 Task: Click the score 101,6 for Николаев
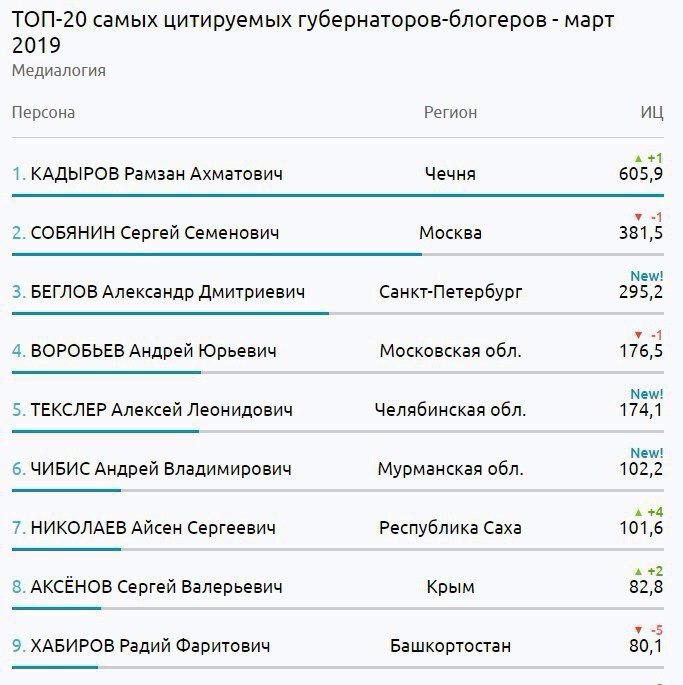641,528
